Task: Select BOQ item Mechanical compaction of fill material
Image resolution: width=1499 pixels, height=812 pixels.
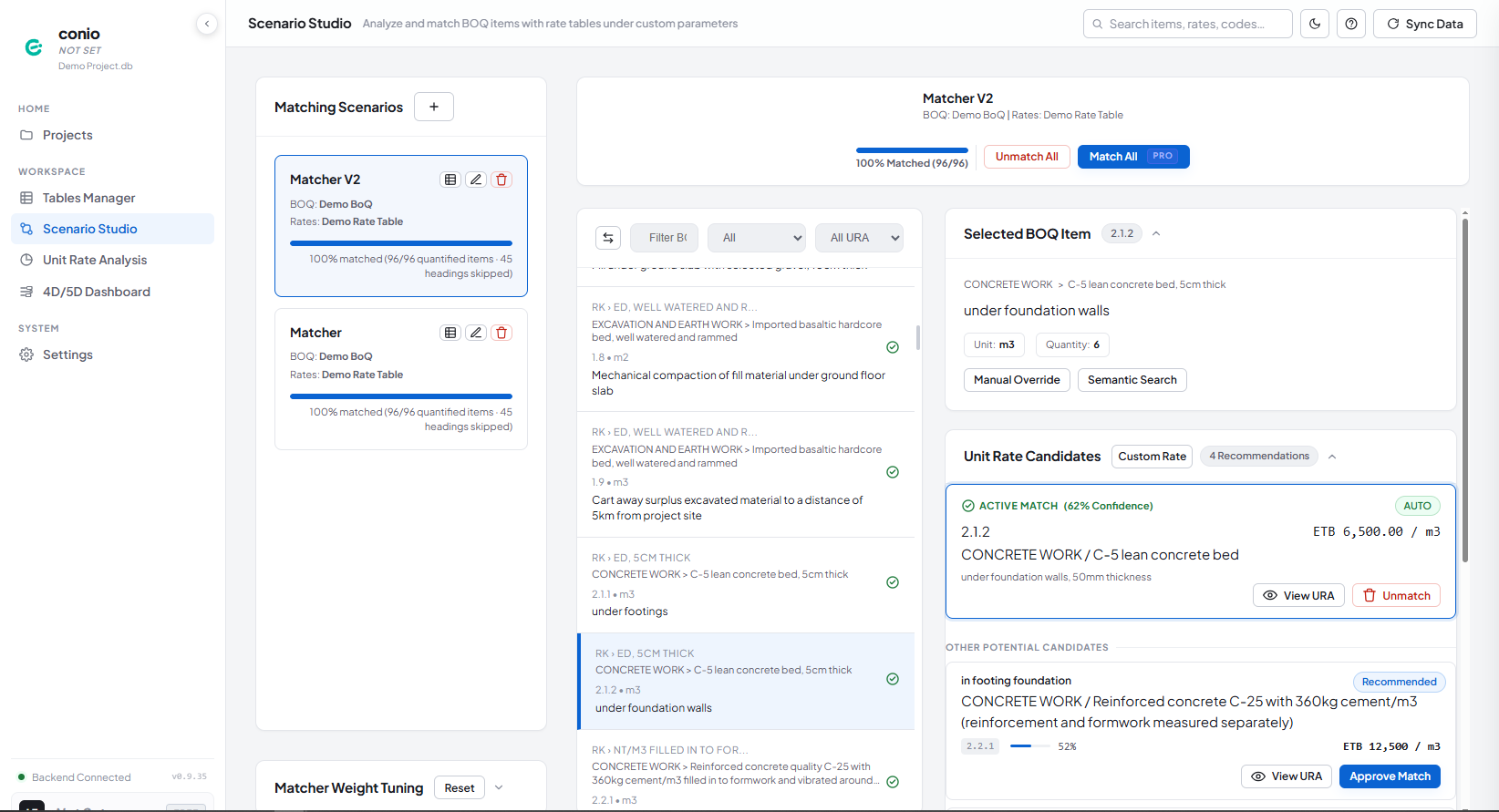Action: tap(746, 349)
